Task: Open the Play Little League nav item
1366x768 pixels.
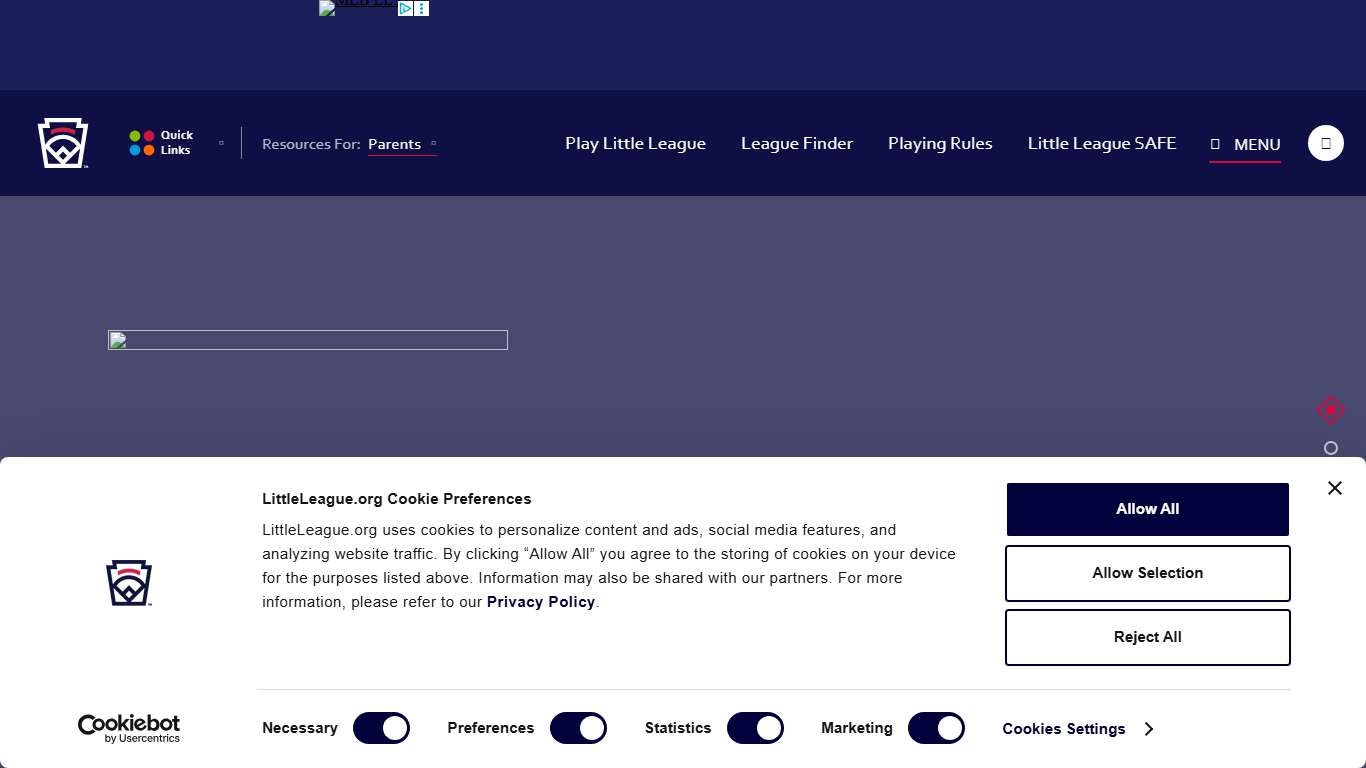Action: (x=635, y=143)
